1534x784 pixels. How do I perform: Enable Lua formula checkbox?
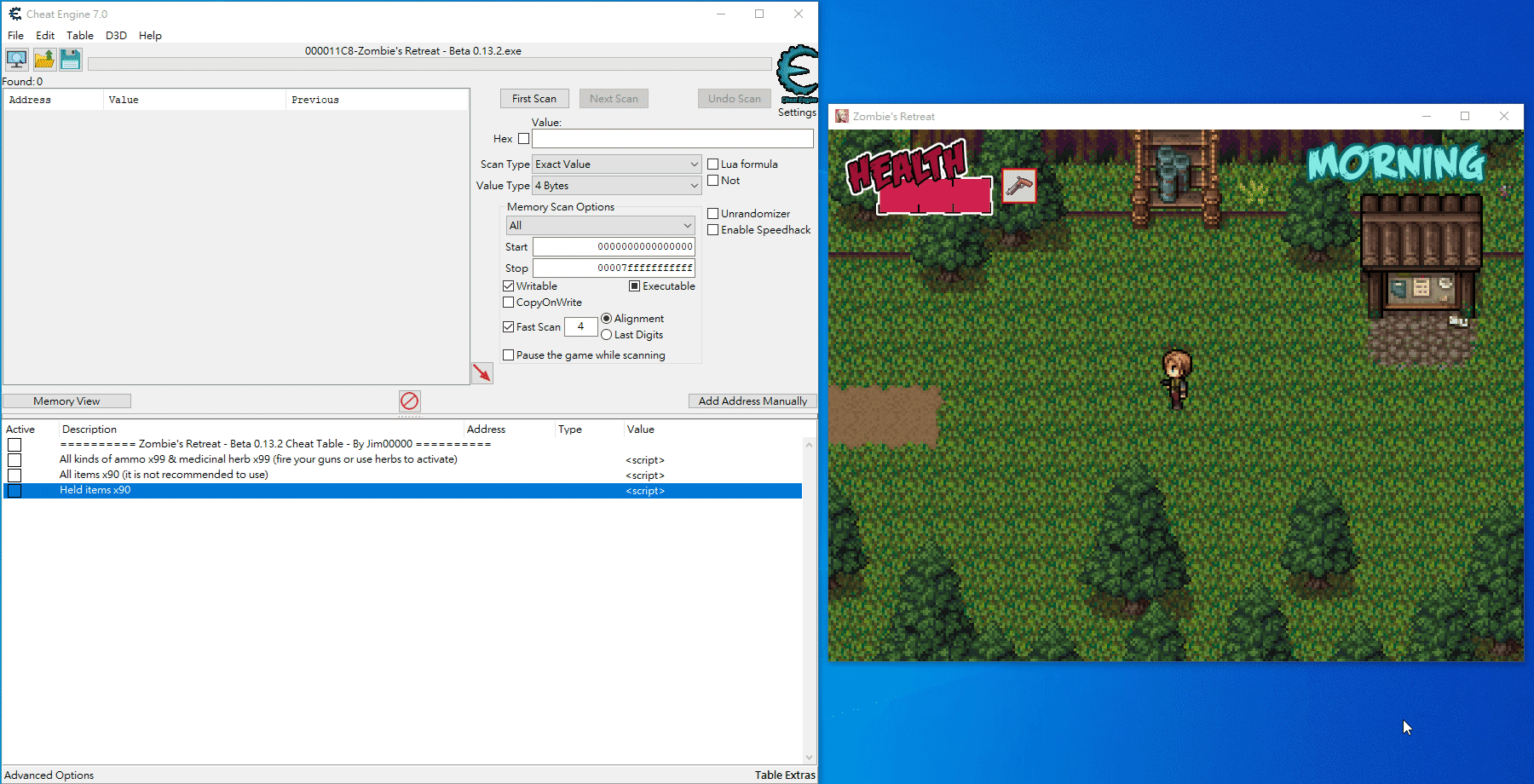712,164
